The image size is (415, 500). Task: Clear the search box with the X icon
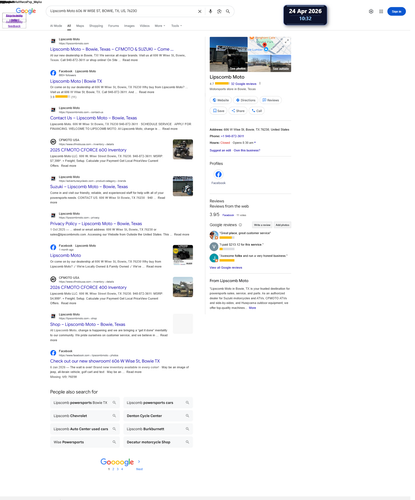[199, 11]
